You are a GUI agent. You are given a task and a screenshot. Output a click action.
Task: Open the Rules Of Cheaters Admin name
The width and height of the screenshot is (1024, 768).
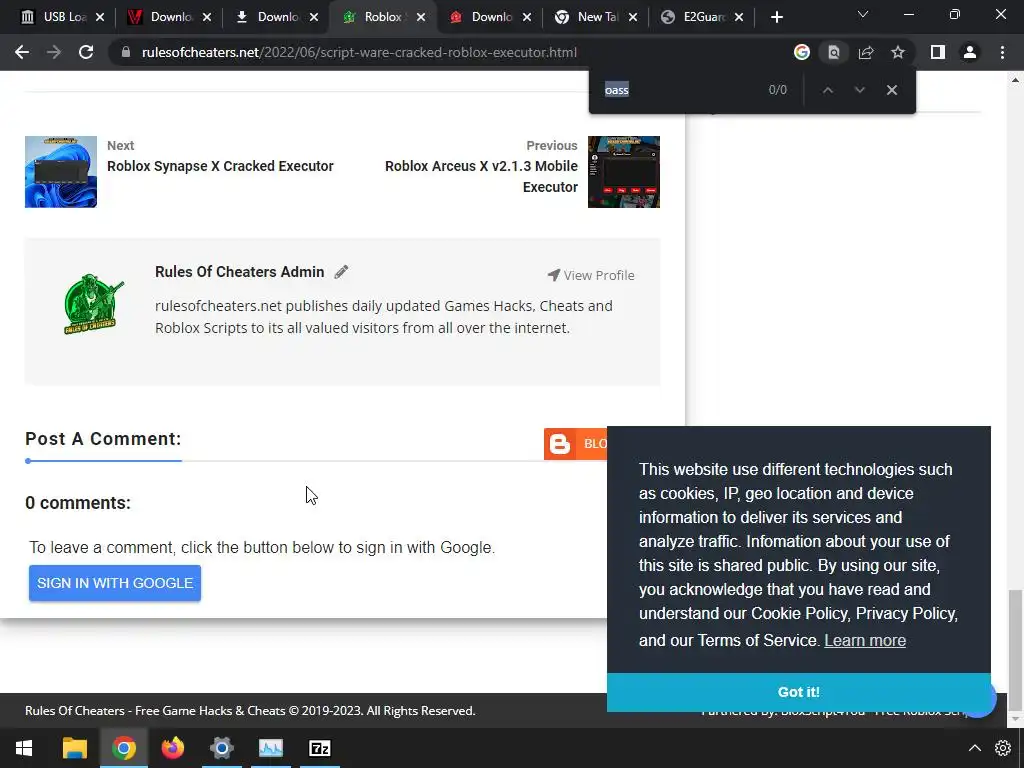tap(239, 272)
